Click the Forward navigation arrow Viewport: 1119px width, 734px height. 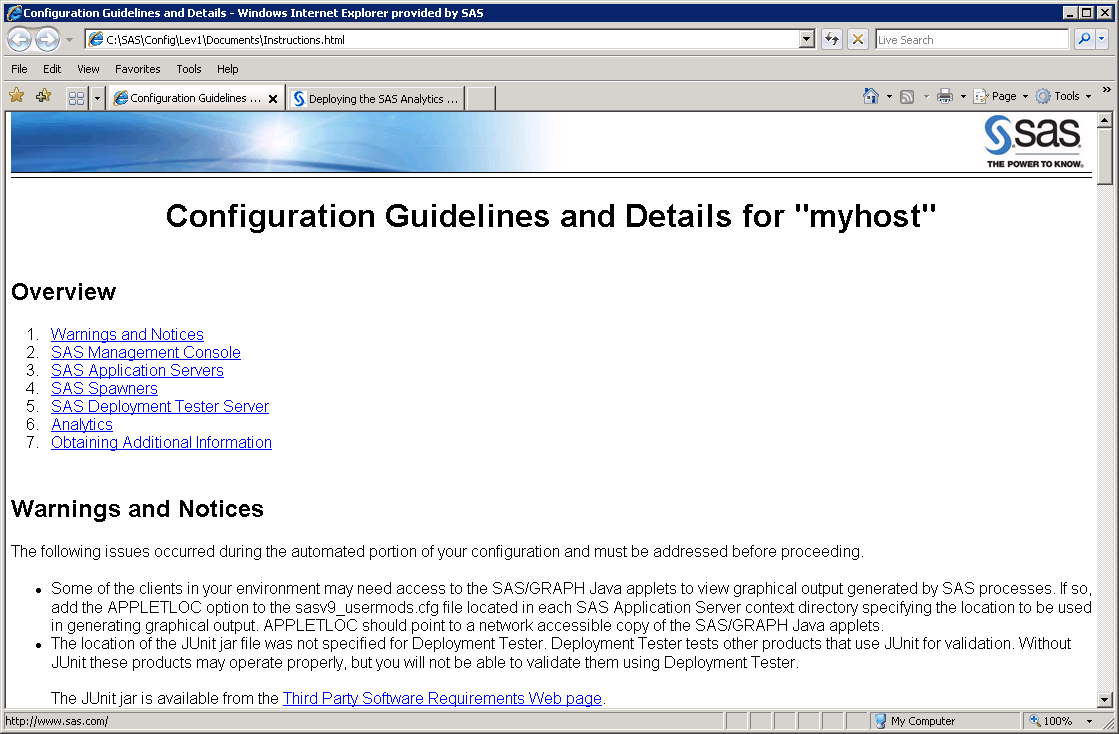(x=47, y=40)
